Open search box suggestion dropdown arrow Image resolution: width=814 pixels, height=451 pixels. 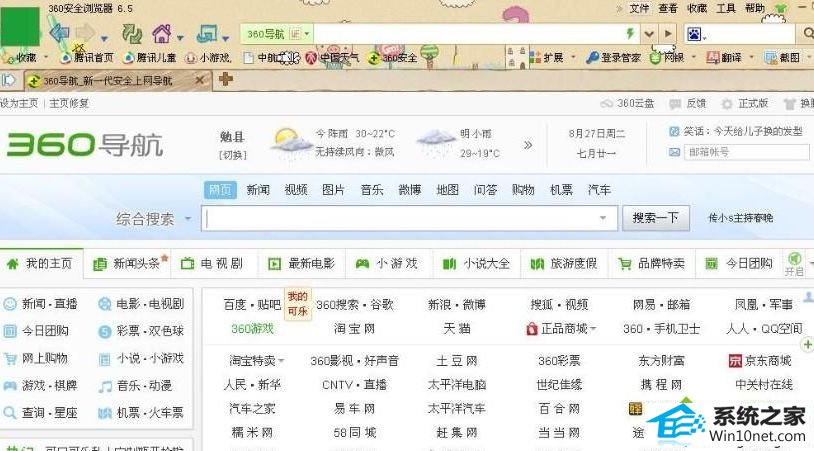point(603,218)
